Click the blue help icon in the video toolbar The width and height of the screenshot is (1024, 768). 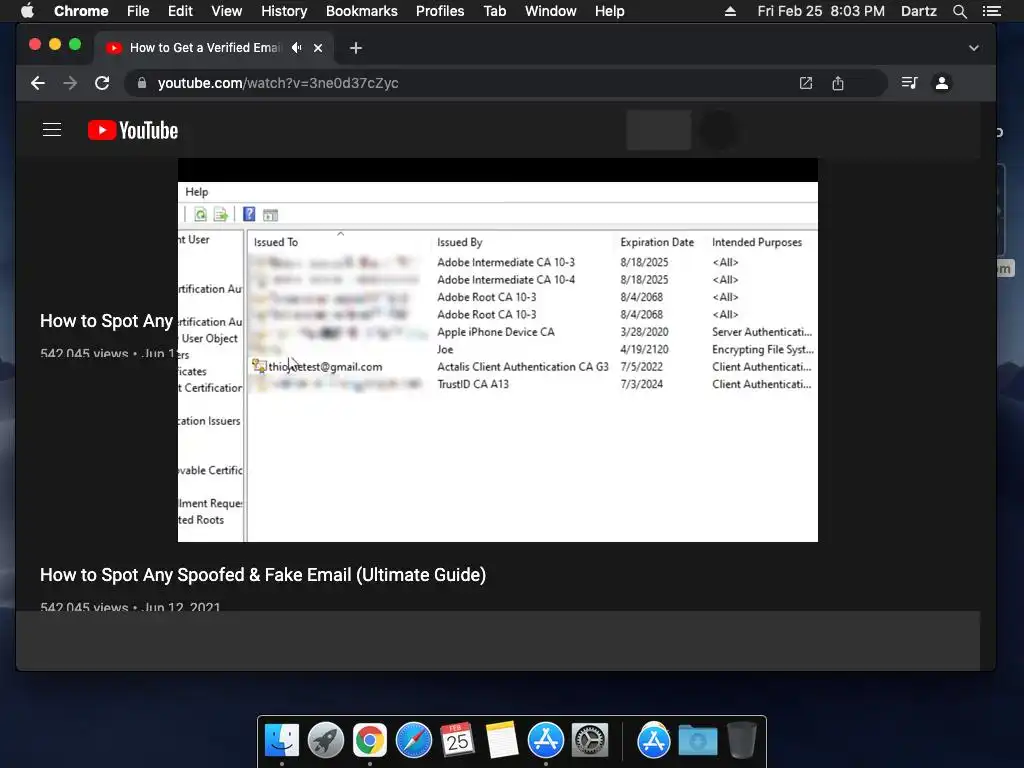tap(249, 214)
